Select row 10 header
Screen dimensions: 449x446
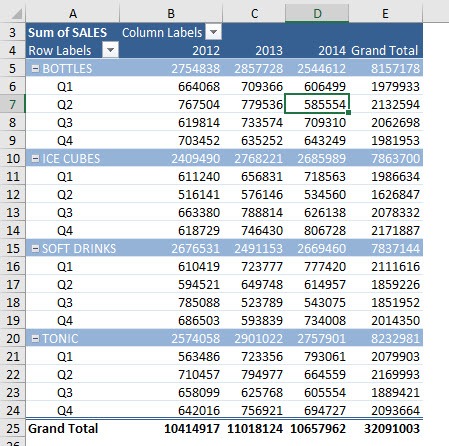pos(12,158)
